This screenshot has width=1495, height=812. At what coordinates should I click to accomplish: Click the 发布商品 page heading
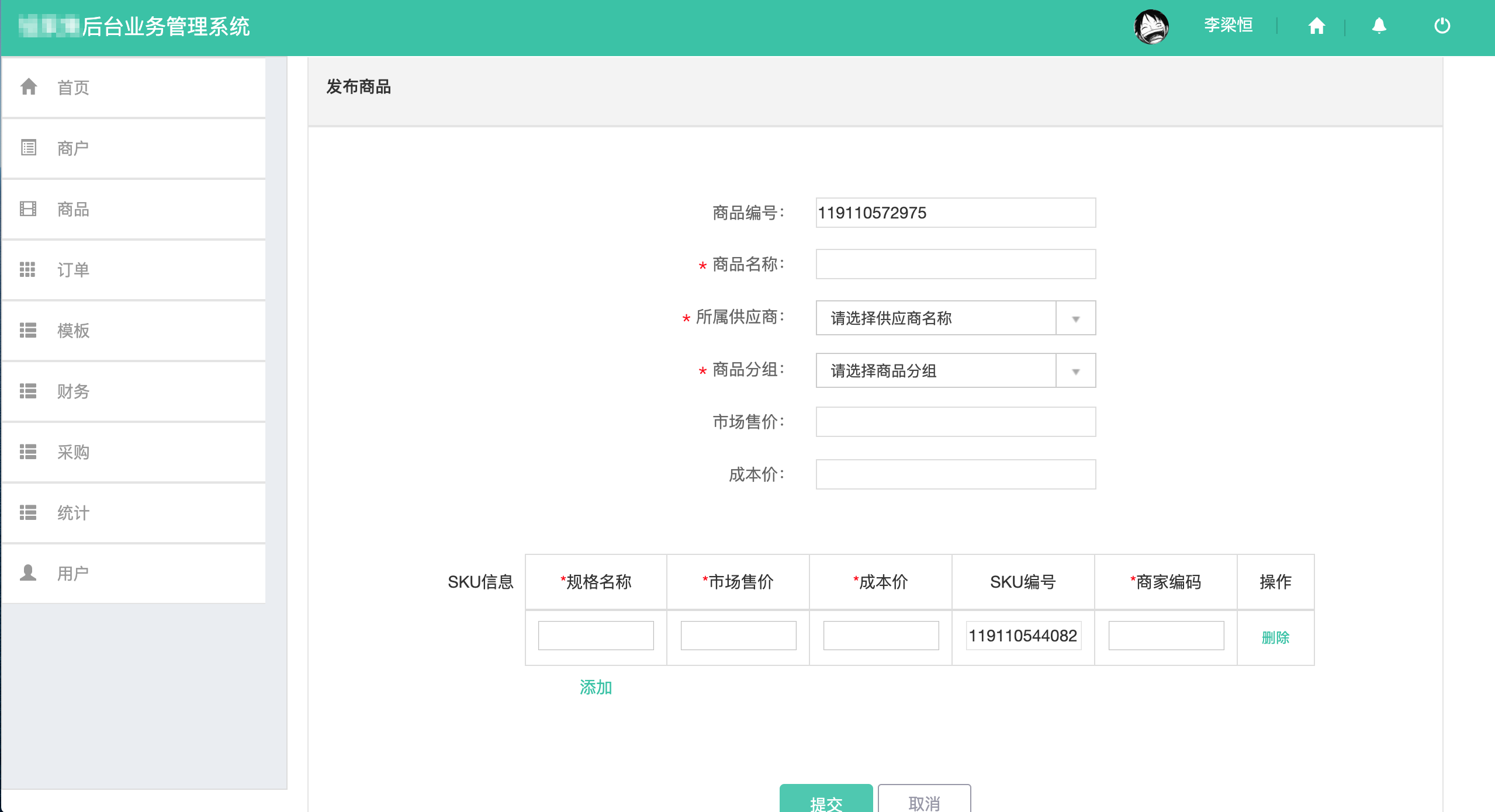click(358, 86)
